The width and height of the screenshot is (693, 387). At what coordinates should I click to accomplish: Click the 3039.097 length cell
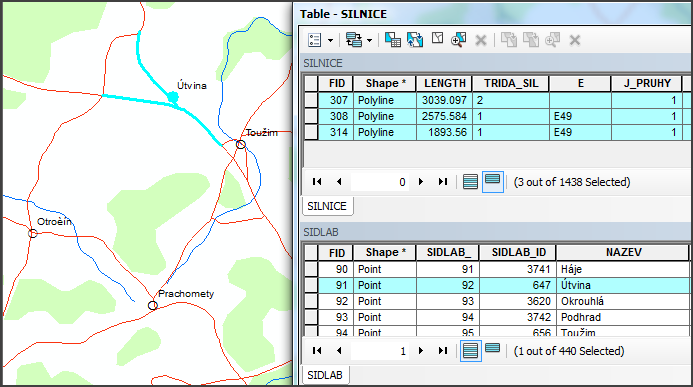(444, 100)
